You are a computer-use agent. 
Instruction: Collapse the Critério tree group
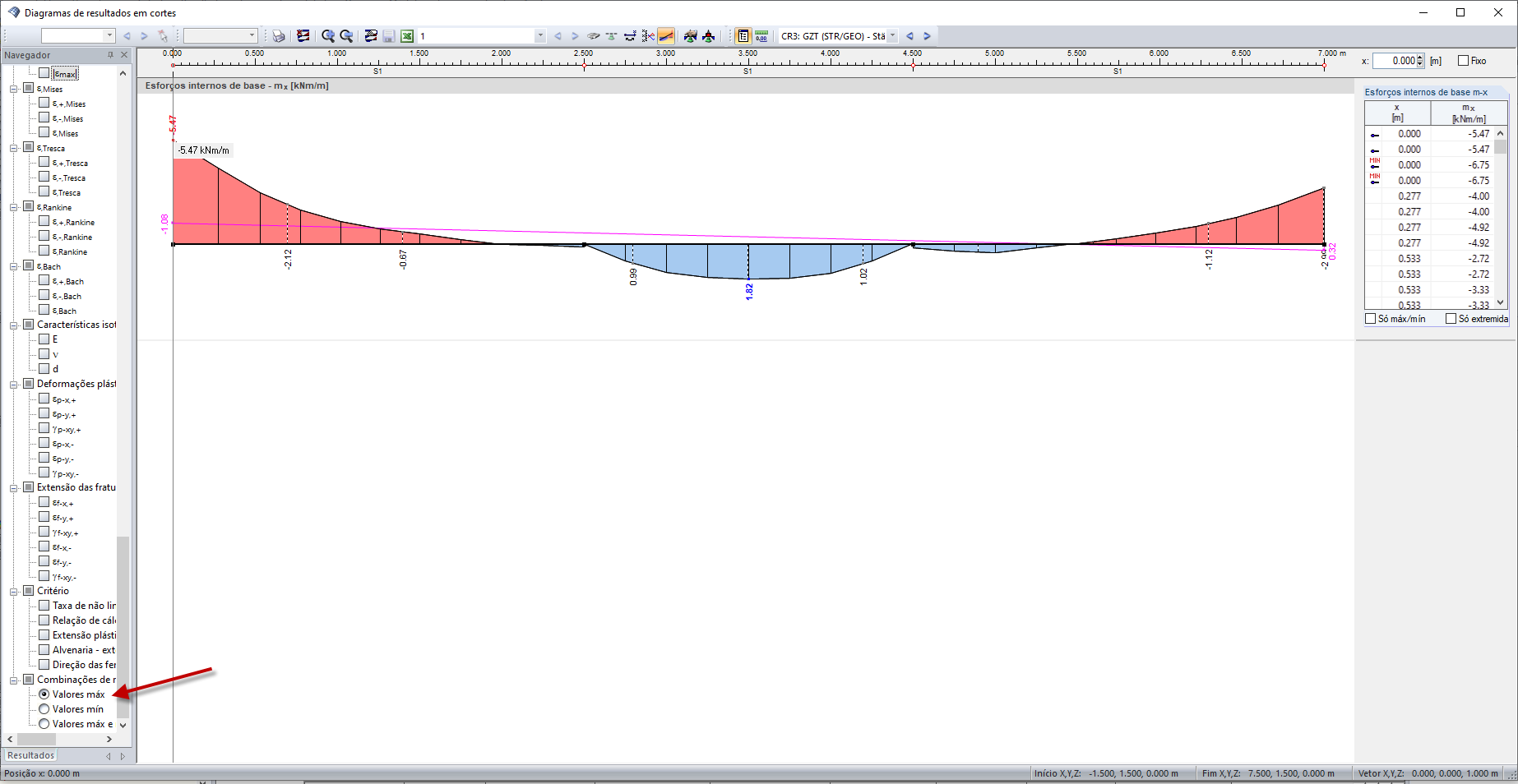[13, 591]
